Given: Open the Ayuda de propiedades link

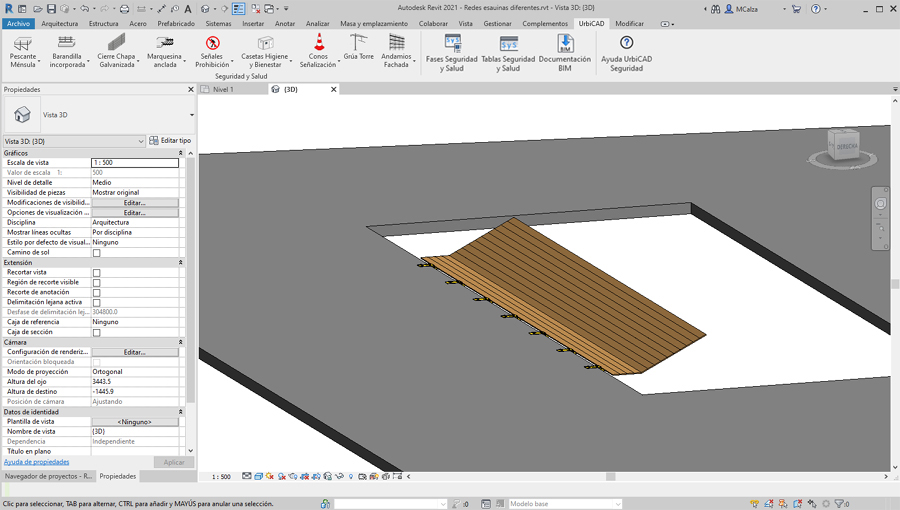Looking at the screenshot, I should pos(37,462).
